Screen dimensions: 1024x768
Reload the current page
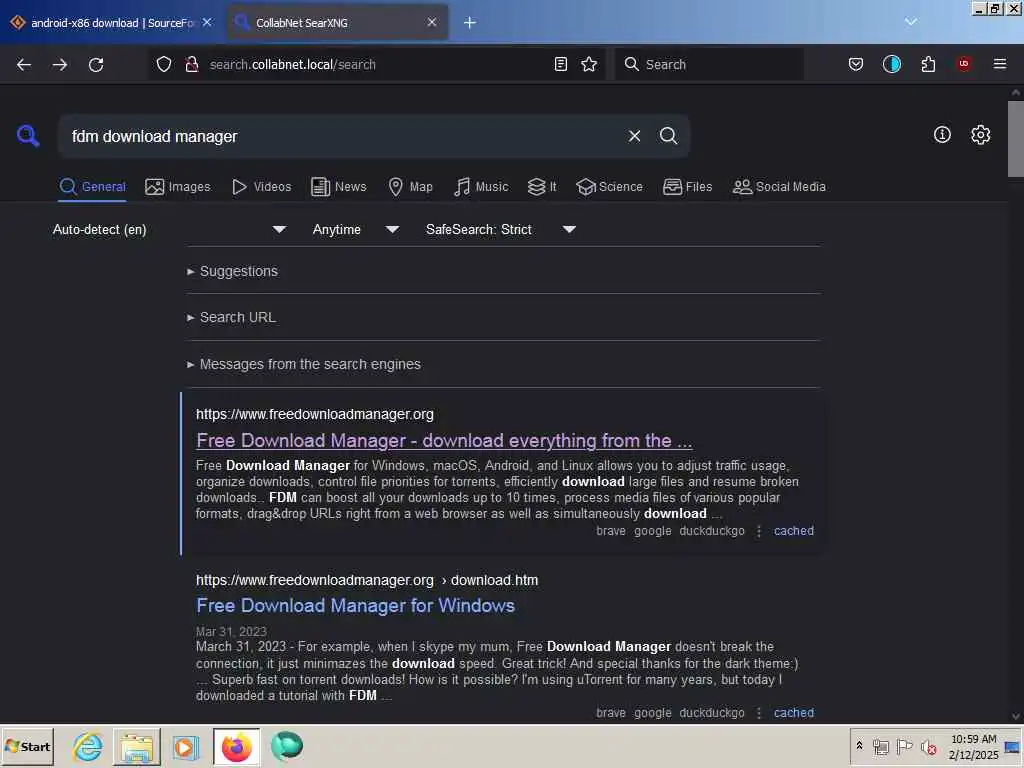pos(96,64)
